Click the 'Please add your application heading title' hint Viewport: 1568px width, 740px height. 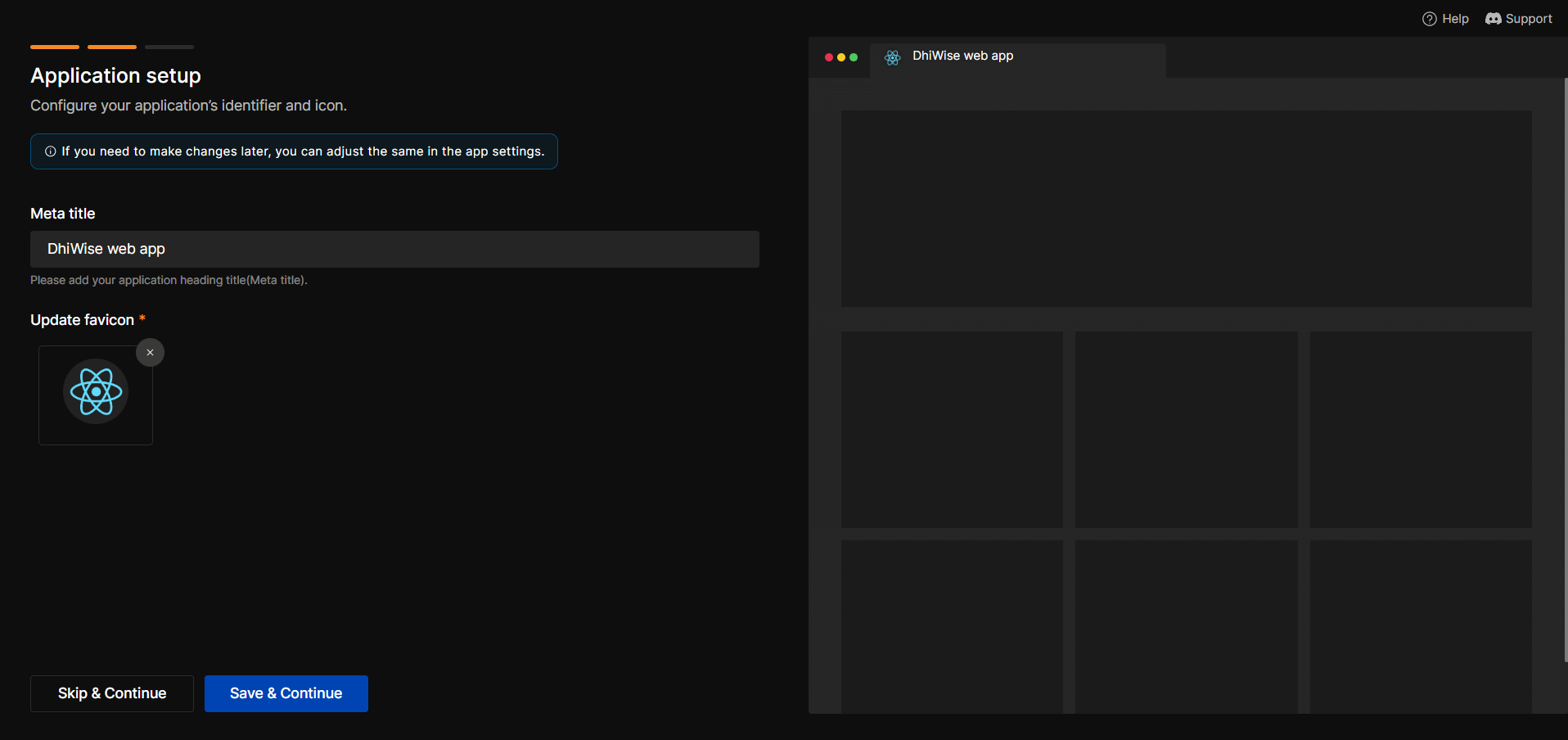(x=169, y=280)
